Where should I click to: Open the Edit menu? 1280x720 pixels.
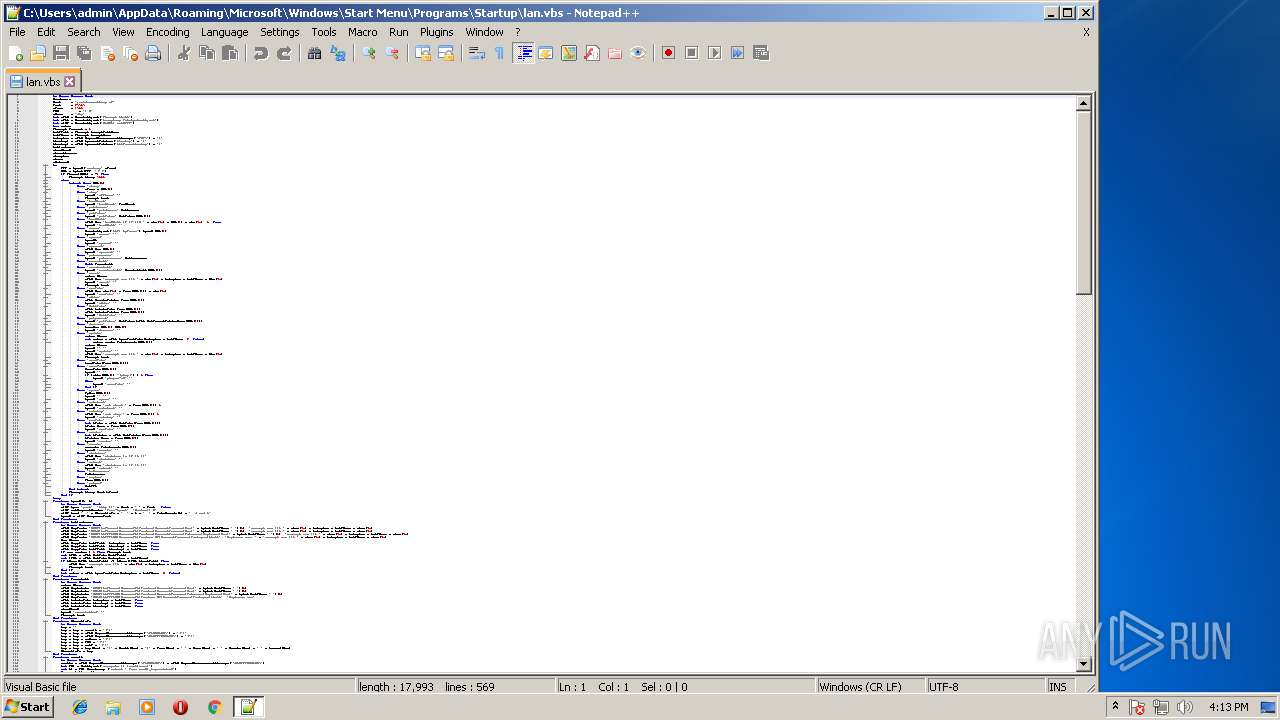(x=46, y=32)
